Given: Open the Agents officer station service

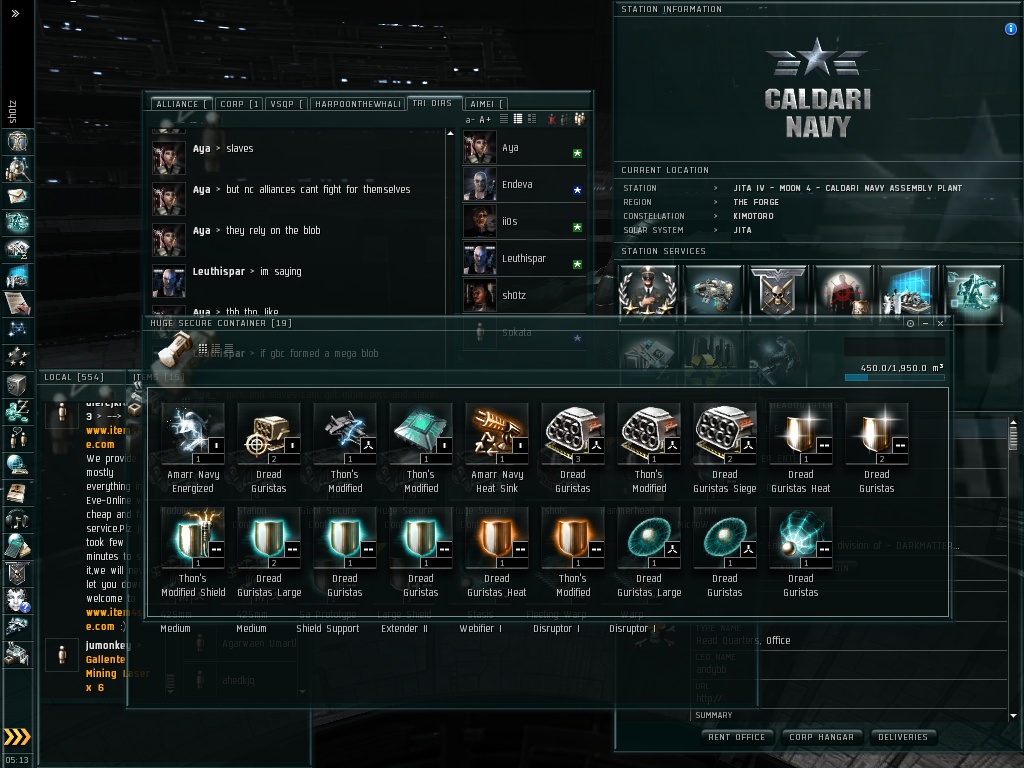Looking at the screenshot, I should point(648,291).
